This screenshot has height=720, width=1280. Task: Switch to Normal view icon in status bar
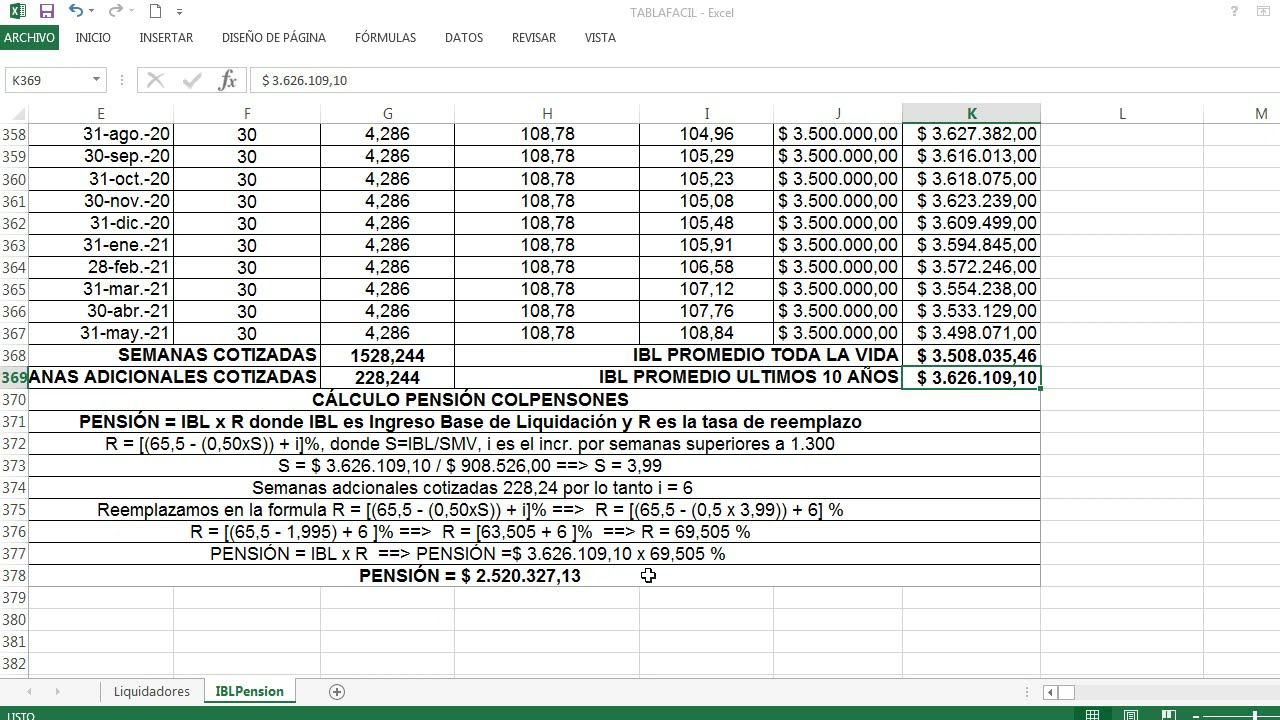coord(1093,715)
